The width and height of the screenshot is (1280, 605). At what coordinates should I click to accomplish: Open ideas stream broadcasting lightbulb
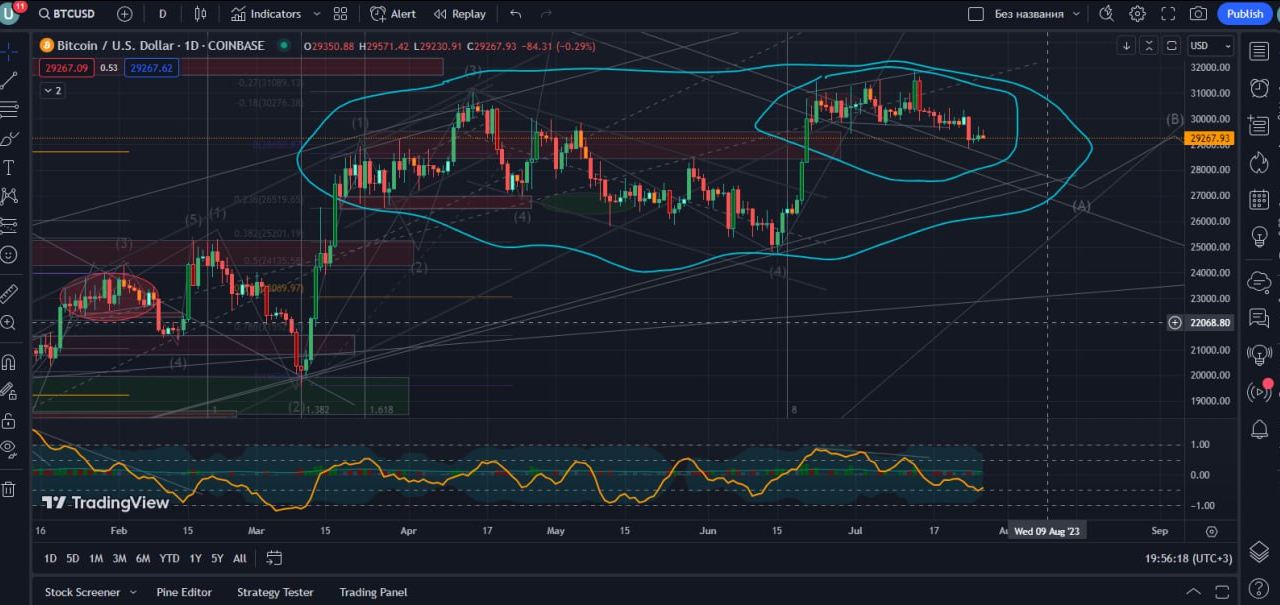coord(1259,354)
